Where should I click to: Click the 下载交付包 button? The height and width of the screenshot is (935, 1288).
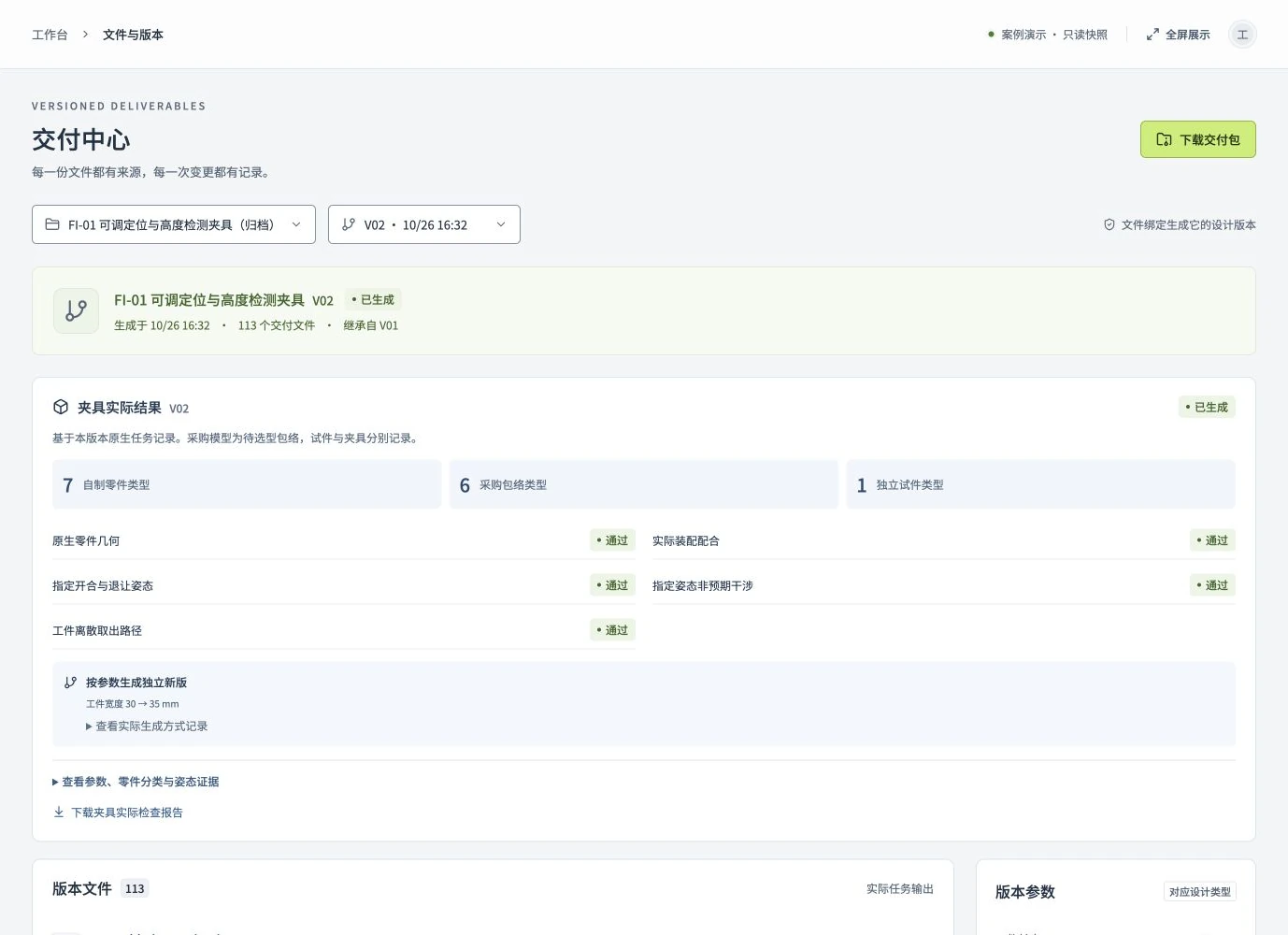point(1198,139)
